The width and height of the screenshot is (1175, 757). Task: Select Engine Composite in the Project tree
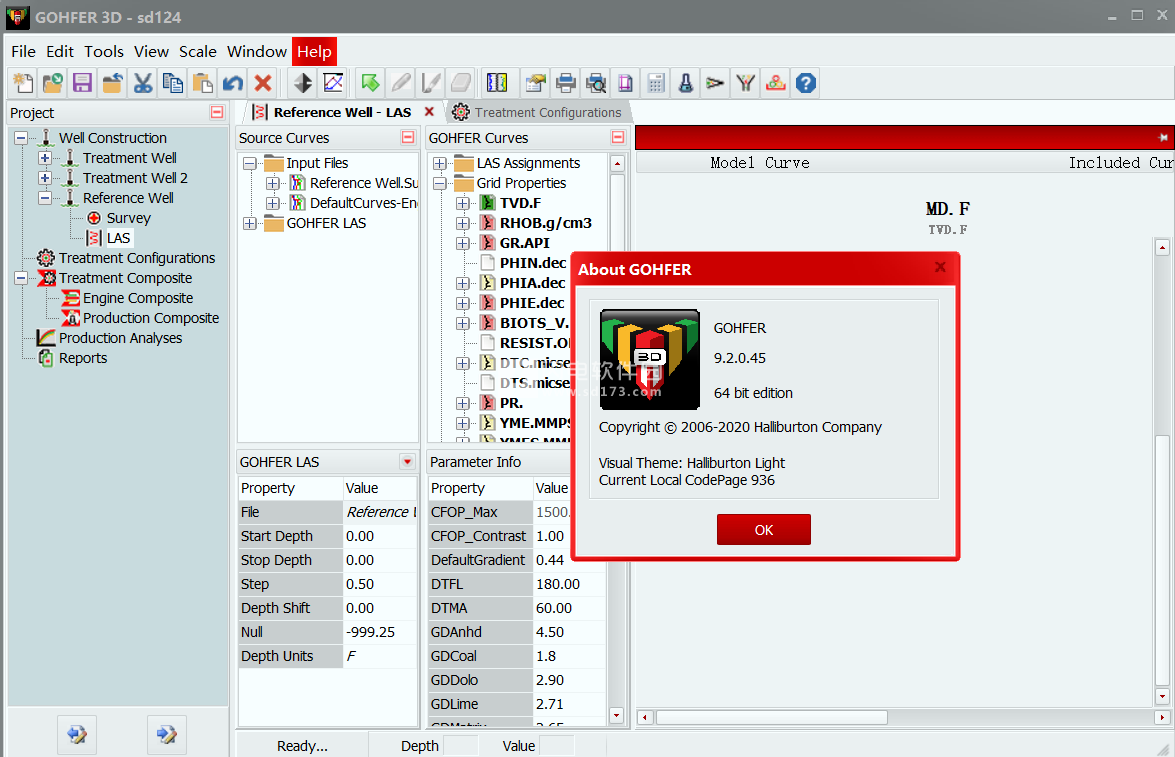(x=138, y=298)
